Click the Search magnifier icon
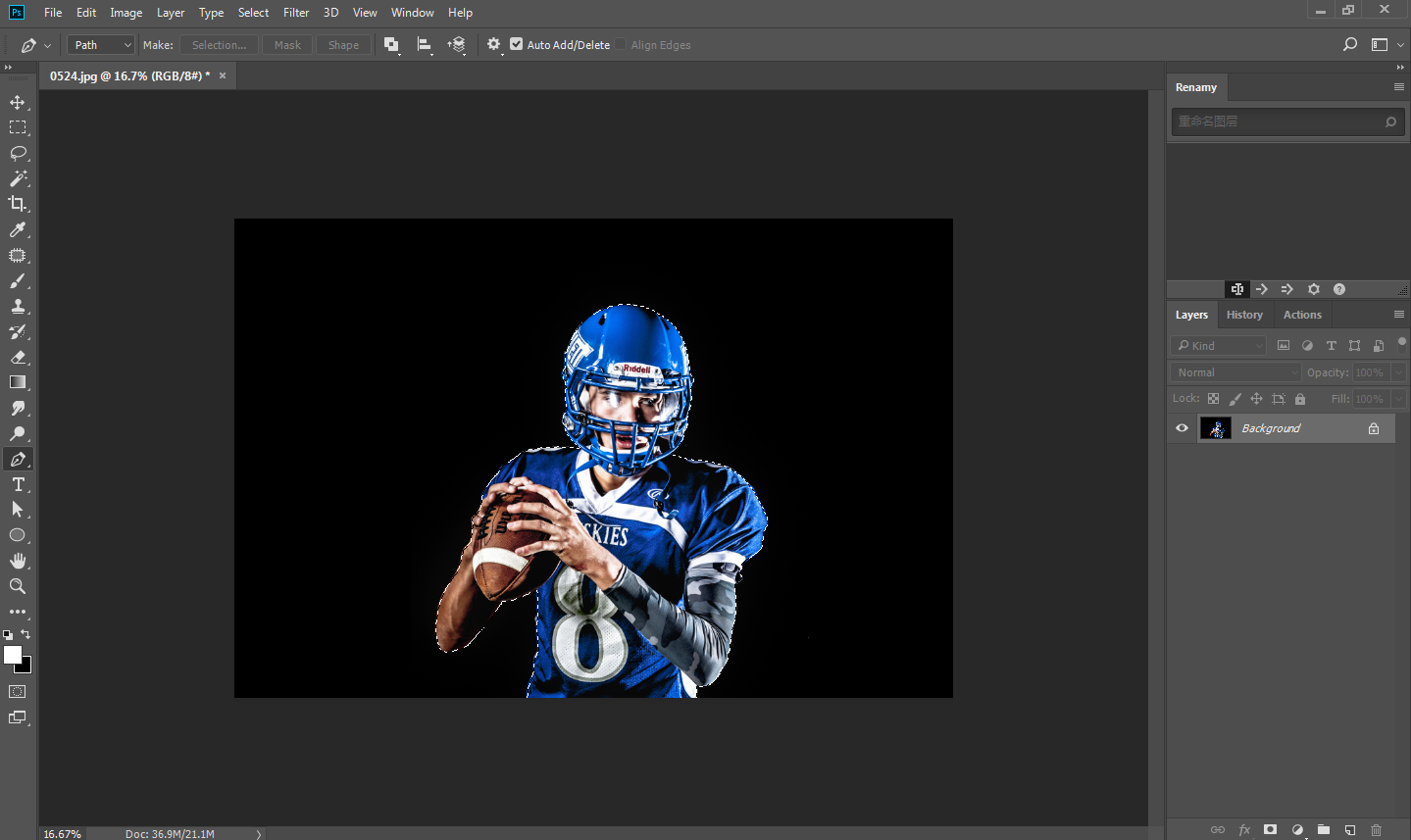1411x840 pixels. [1350, 44]
